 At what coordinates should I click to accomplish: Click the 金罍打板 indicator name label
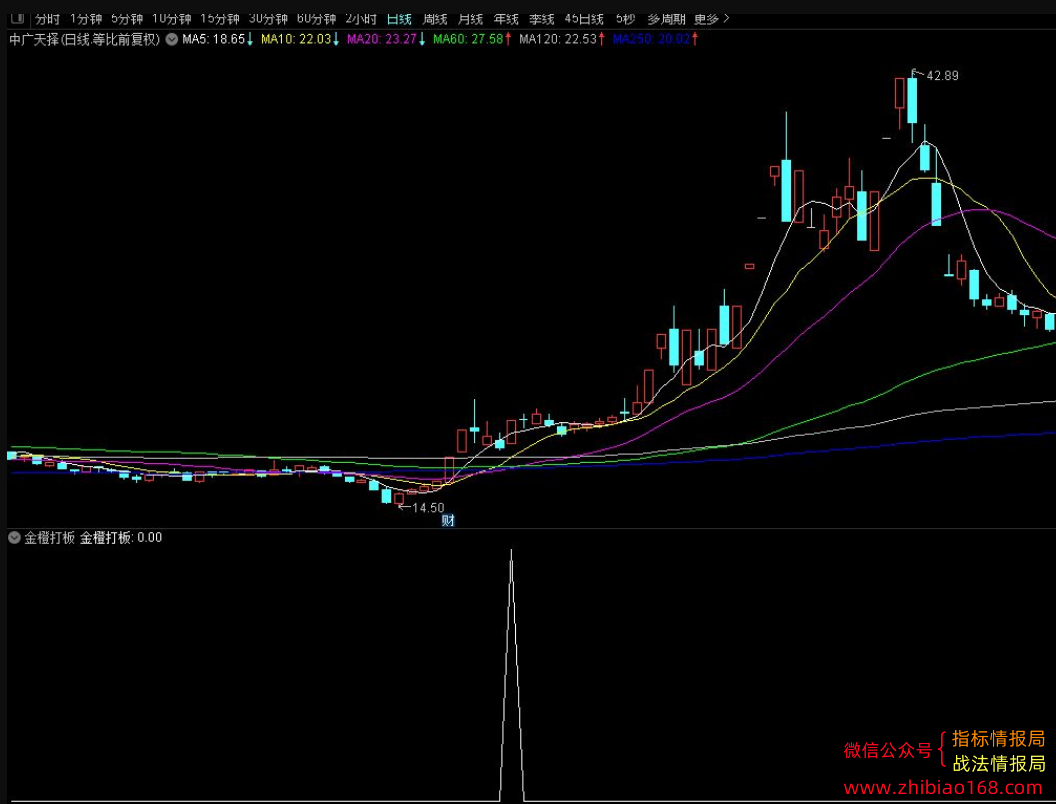[49, 537]
